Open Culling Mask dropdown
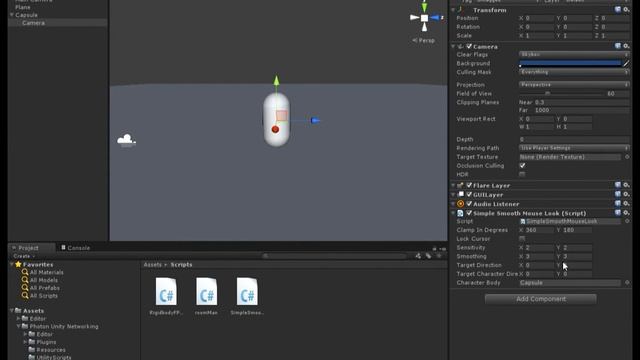The width and height of the screenshot is (640, 360). pyautogui.click(x=574, y=72)
